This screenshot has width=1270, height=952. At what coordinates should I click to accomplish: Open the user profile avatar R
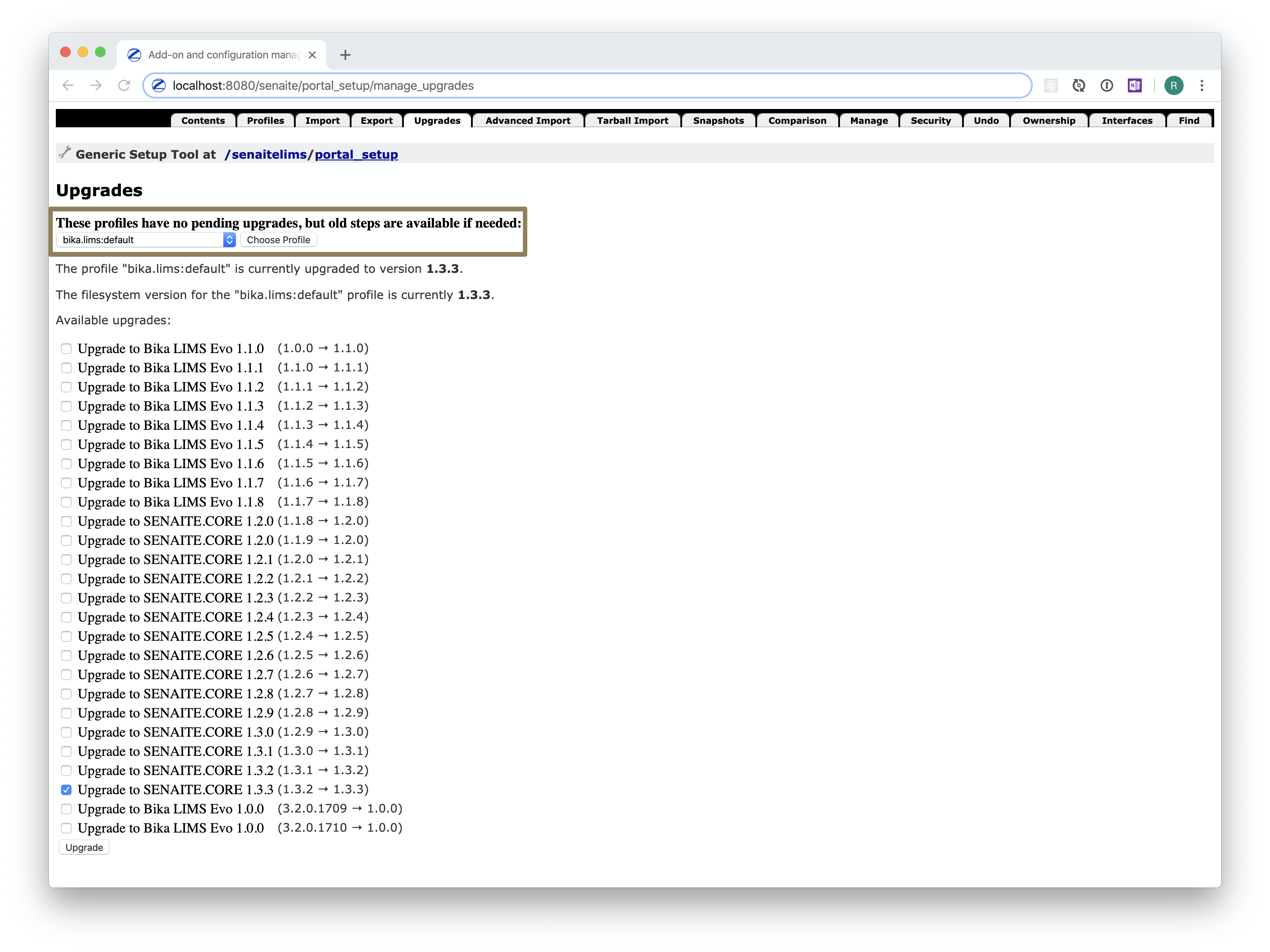[1174, 85]
